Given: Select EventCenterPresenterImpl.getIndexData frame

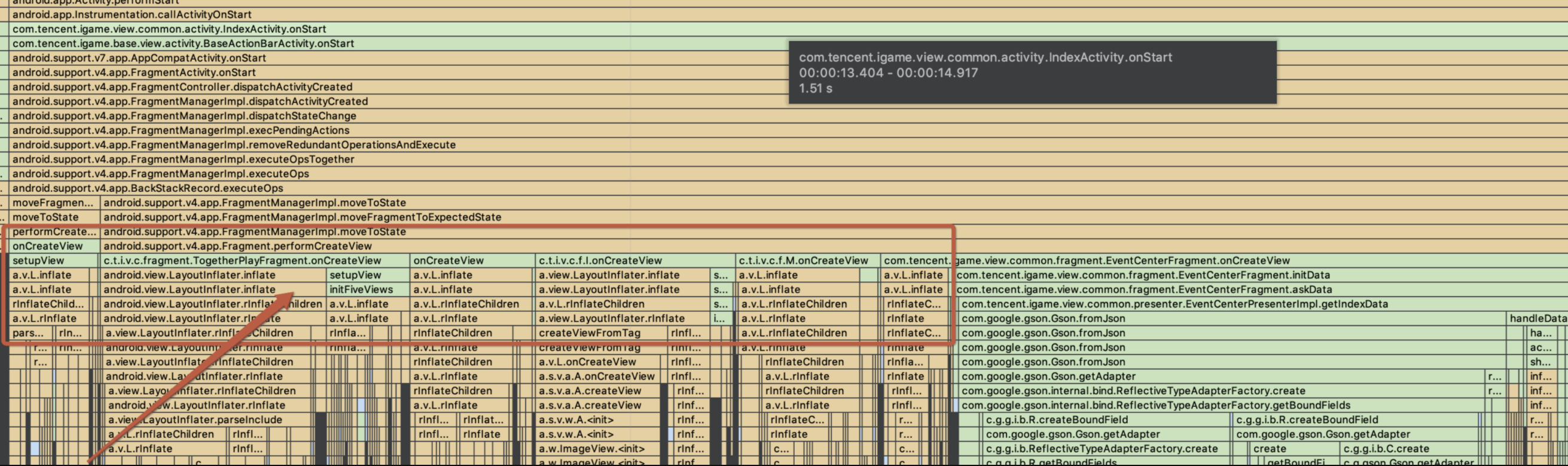Looking at the screenshot, I should pos(1263,304).
